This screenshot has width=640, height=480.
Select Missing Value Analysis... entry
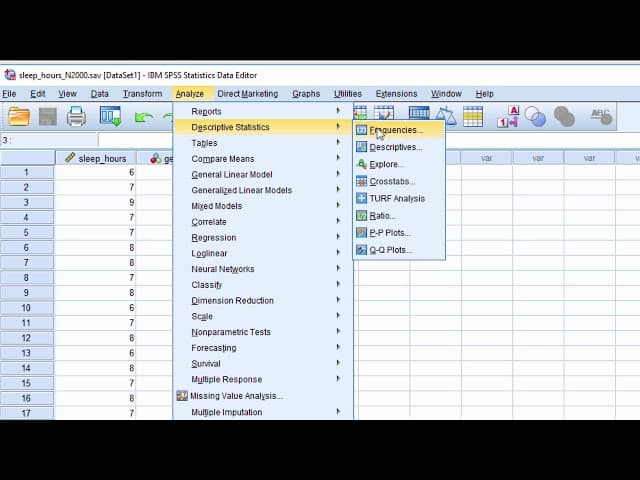pyautogui.click(x=263, y=396)
